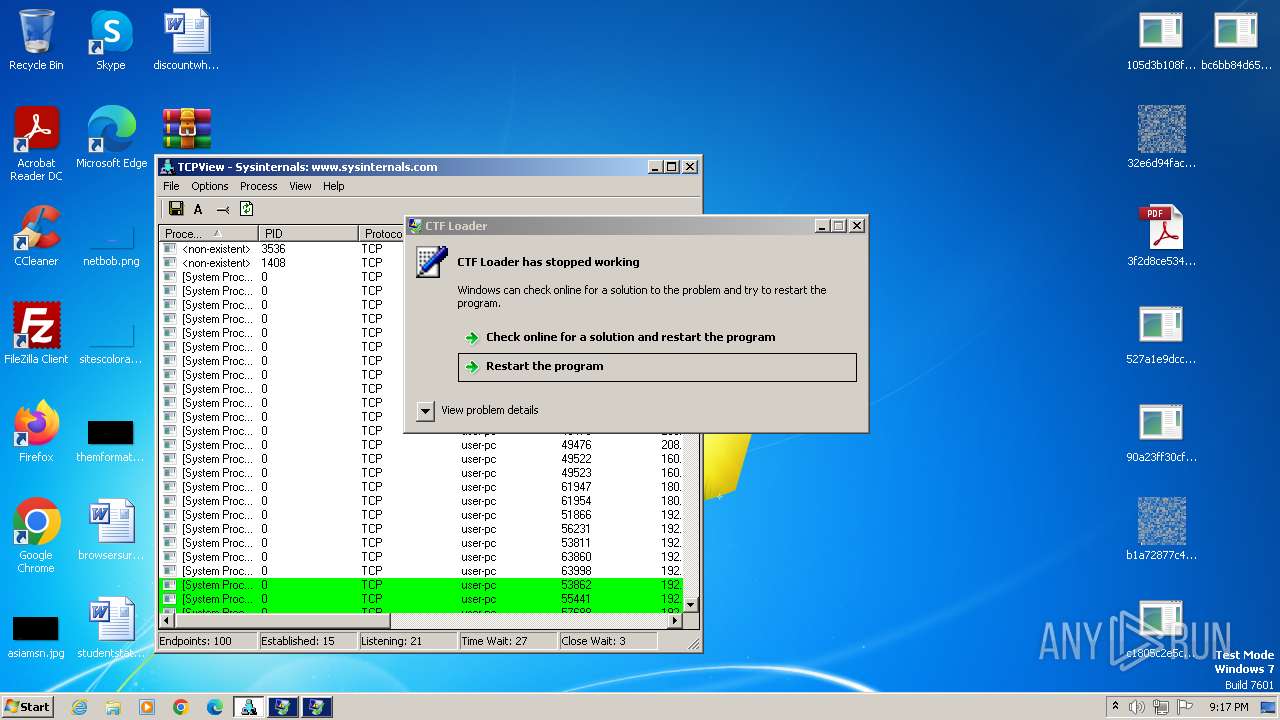
Task: Select the green row with port 53862
Action: (x=420, y=585)
